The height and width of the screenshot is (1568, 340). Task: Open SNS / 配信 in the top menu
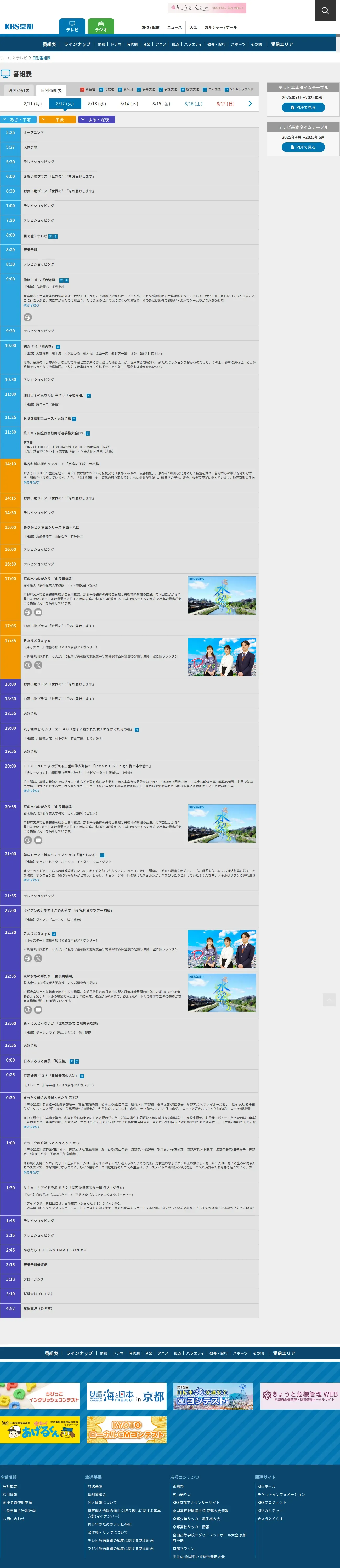(150, 27)
